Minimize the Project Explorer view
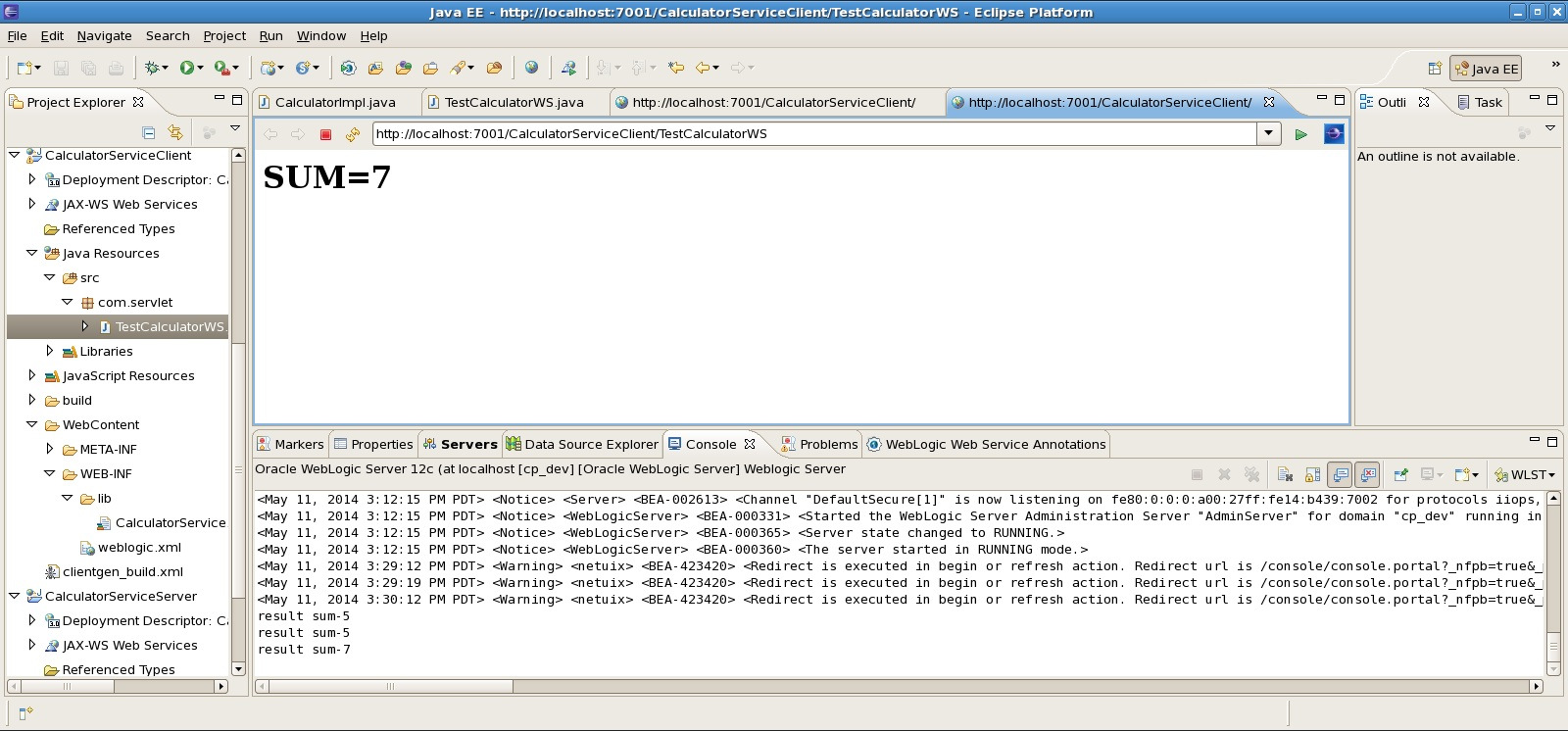Screen dimensions: 1568x731 coord(220,99)
